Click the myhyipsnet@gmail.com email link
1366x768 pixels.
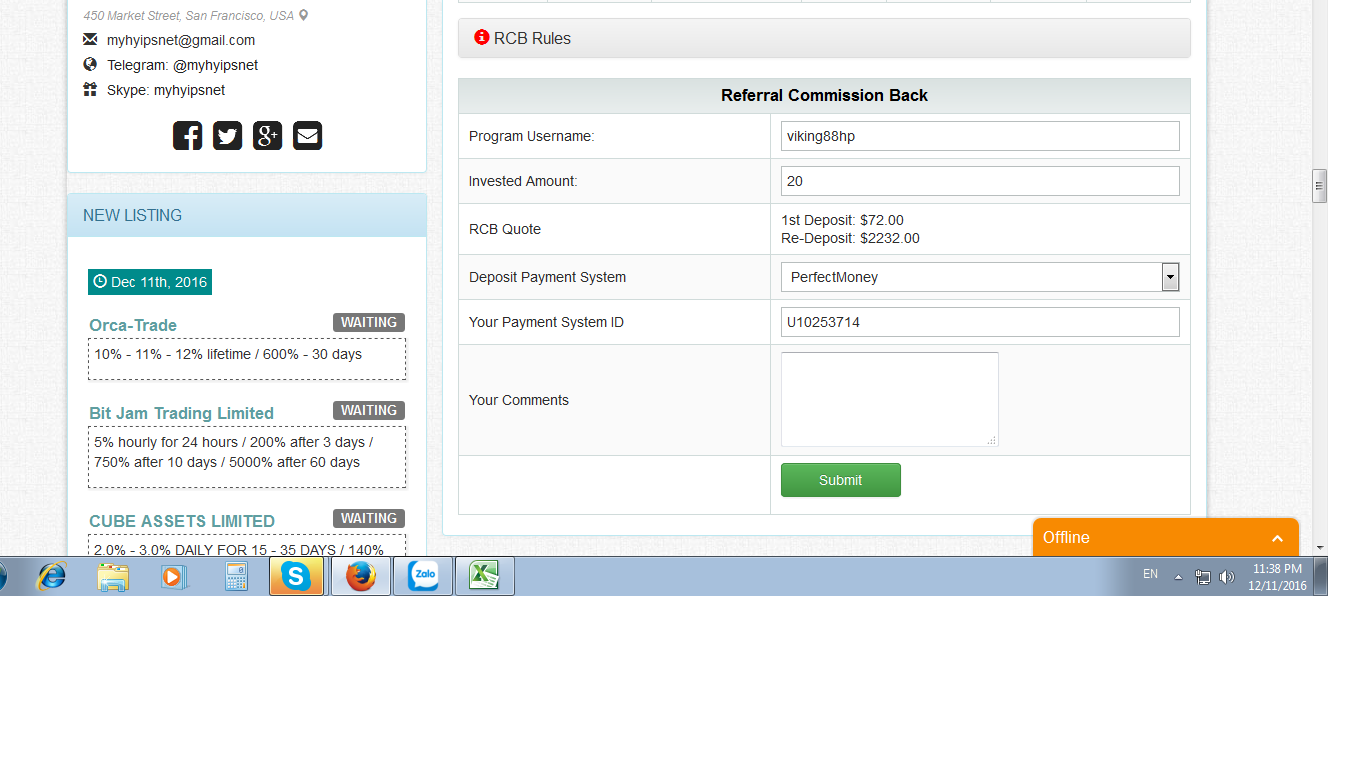[181, 40]
